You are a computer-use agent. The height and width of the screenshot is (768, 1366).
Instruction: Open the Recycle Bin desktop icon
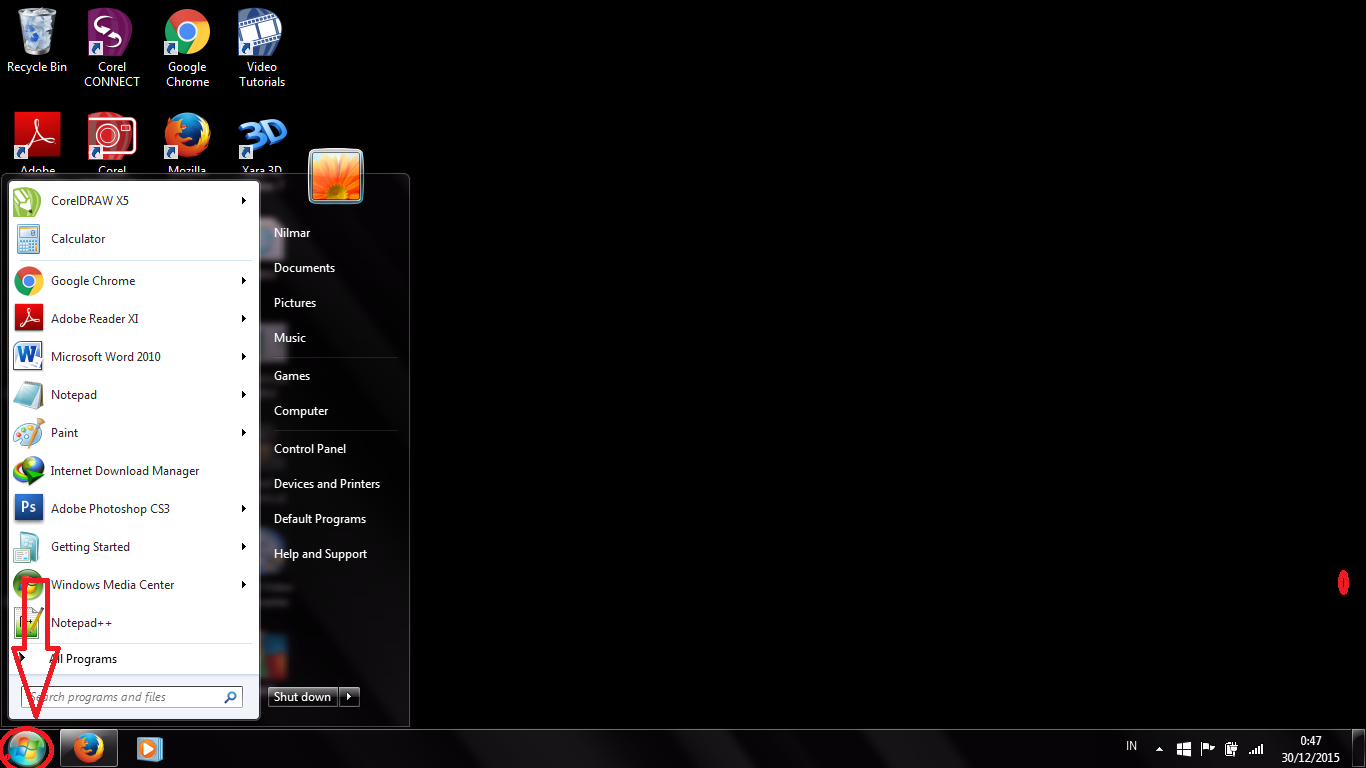pos(37,41)
